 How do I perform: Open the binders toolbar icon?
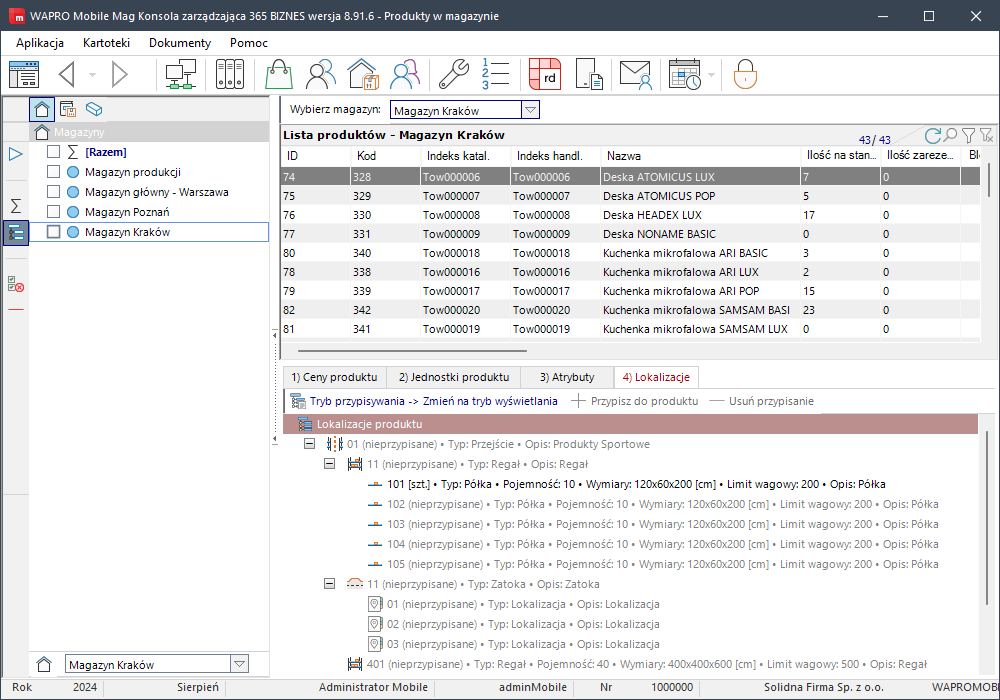point(230,75)
